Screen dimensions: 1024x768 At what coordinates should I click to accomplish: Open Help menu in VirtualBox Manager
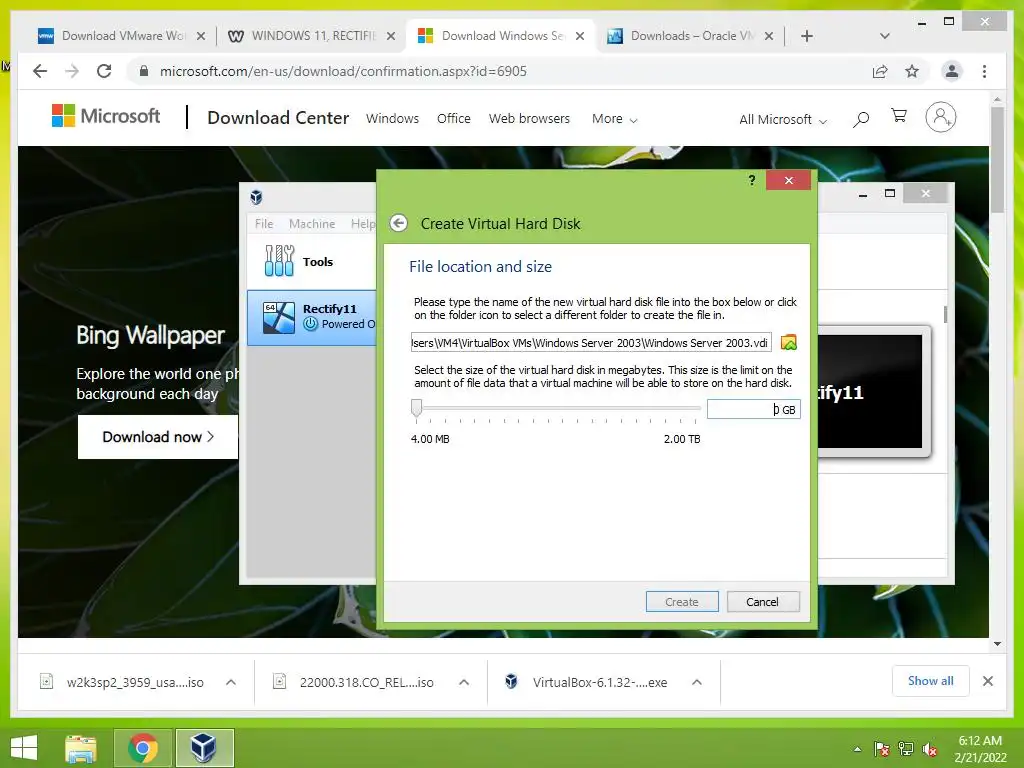pyautogui.click(x=362, y=223)
